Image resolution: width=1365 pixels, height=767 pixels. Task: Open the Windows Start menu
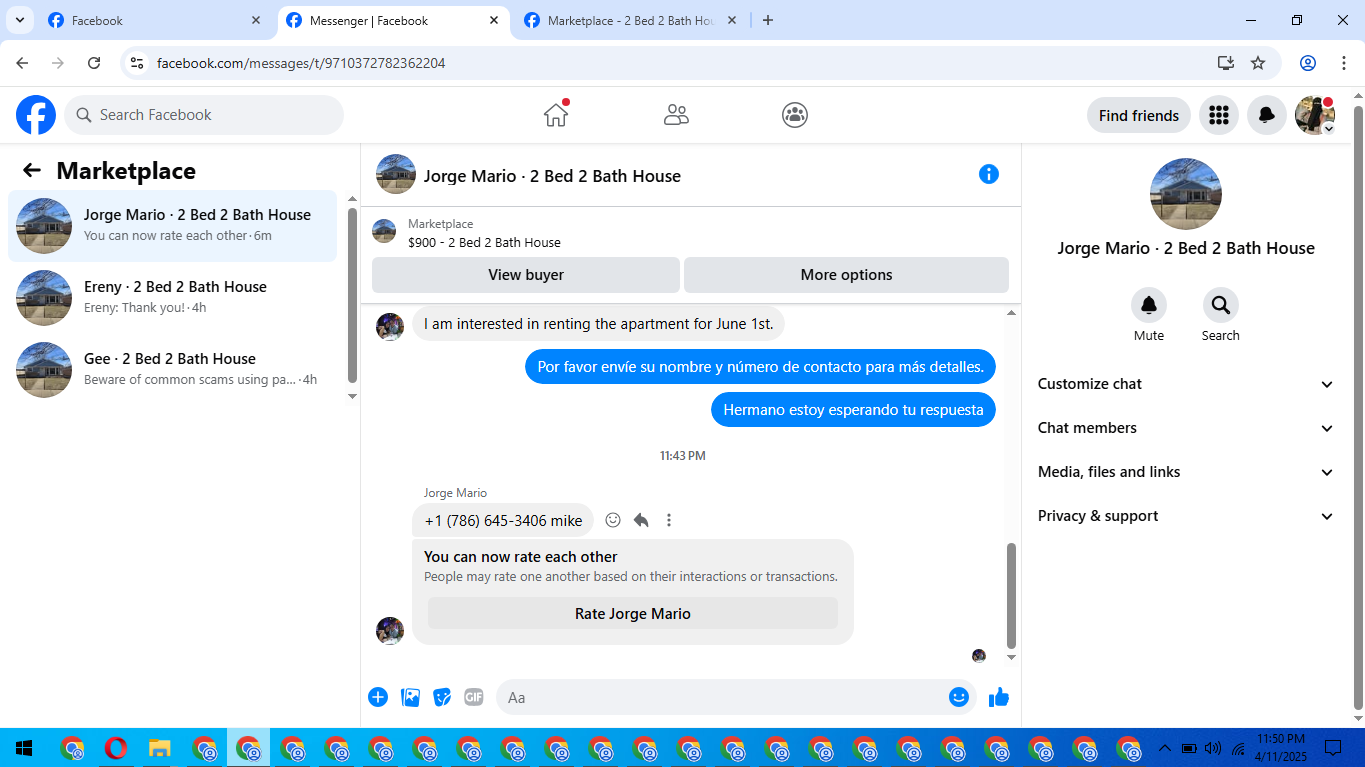point(23,748)
